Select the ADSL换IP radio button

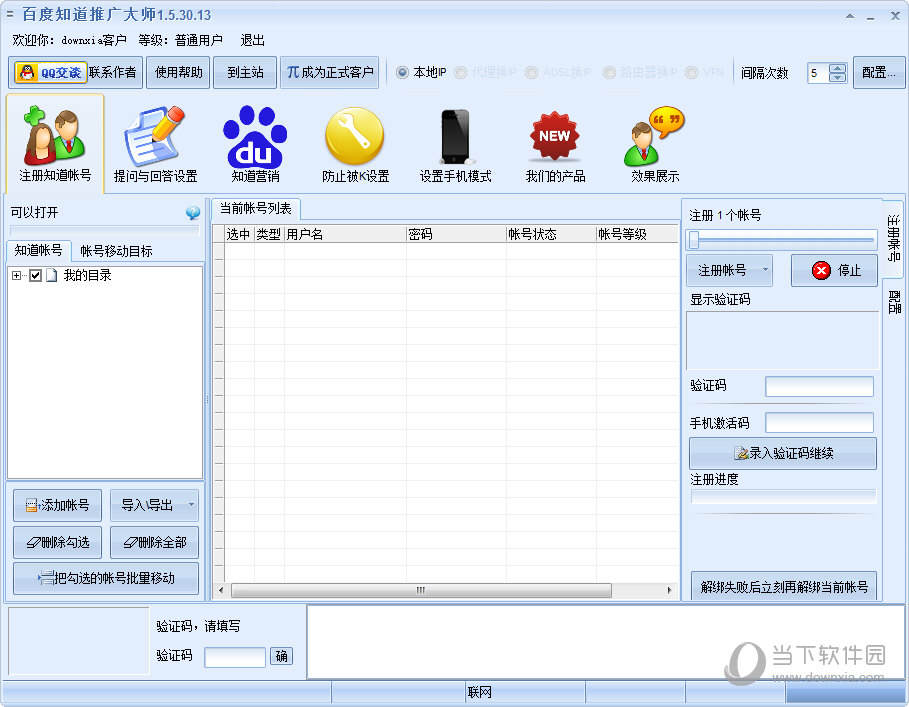(531, 72)
